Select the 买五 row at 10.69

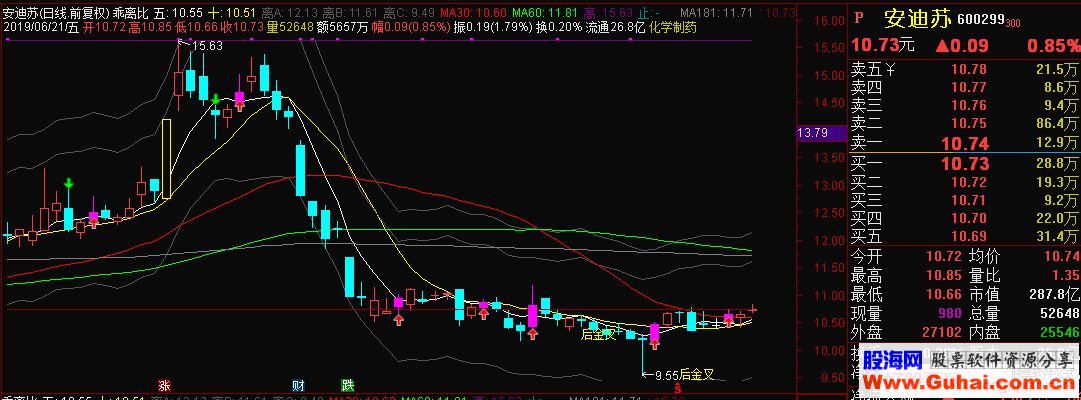point(965,237)
